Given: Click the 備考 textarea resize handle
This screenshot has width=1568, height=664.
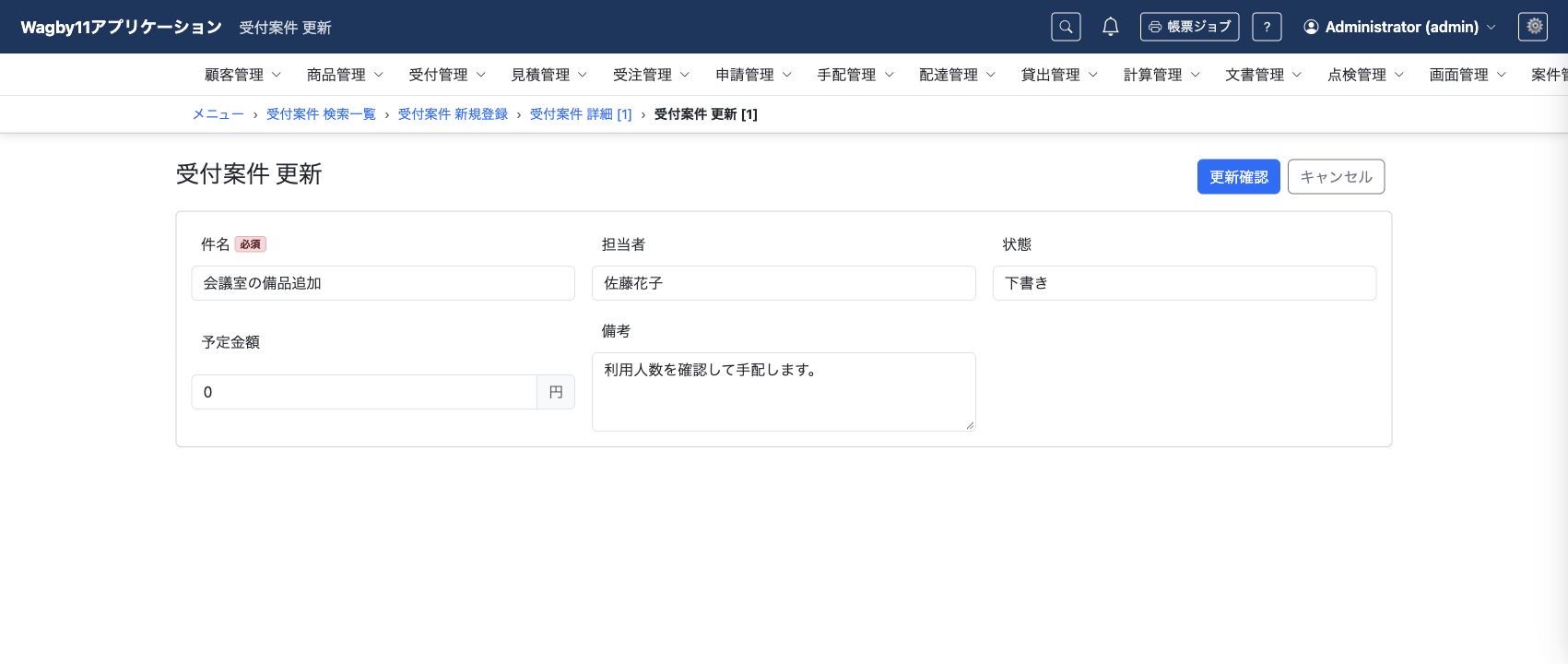Looking at the screenshot, I should [970, 425].
